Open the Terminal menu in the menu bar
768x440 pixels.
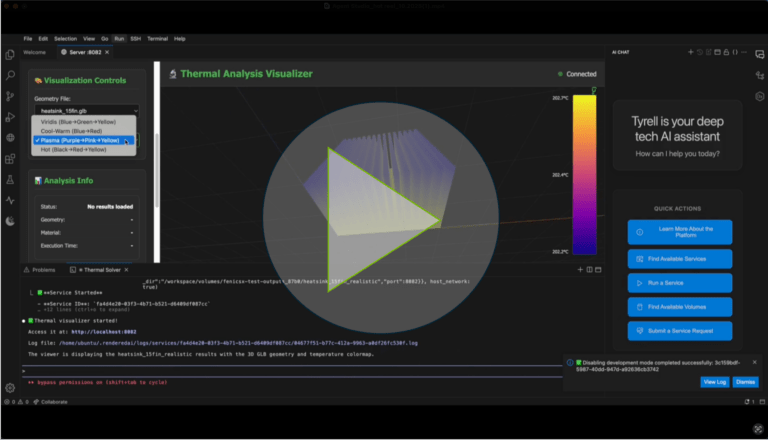(x=157, y=38)
